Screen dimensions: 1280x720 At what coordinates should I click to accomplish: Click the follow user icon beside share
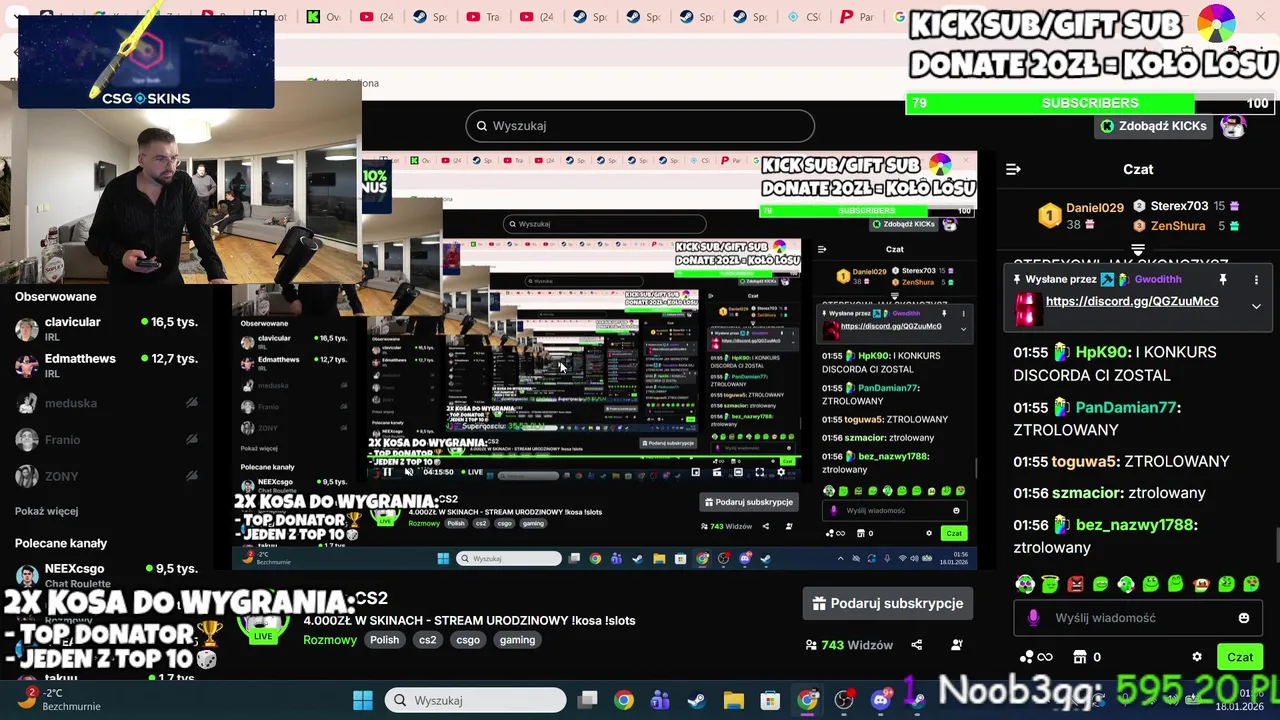coord(957,645)
